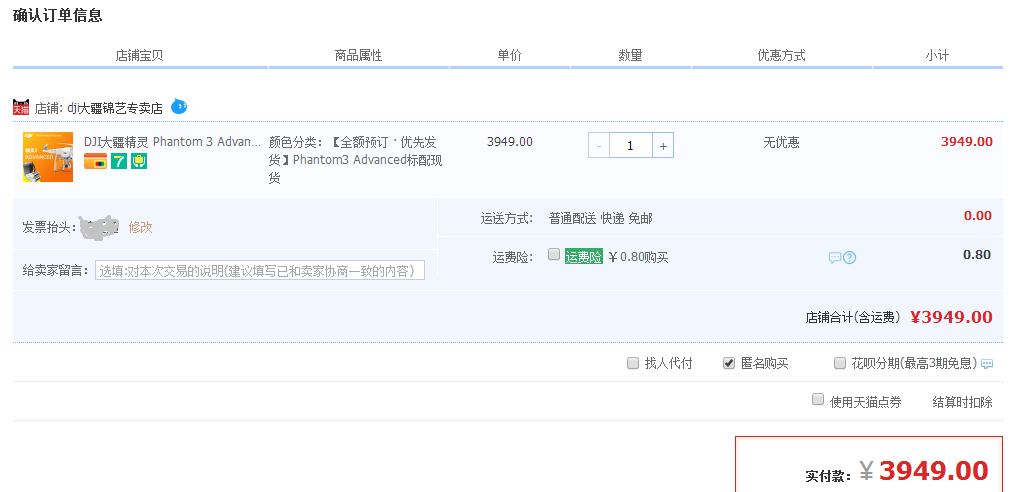
Task: Enable 花呗分期 installment checkbox
Action: point(840,363)
